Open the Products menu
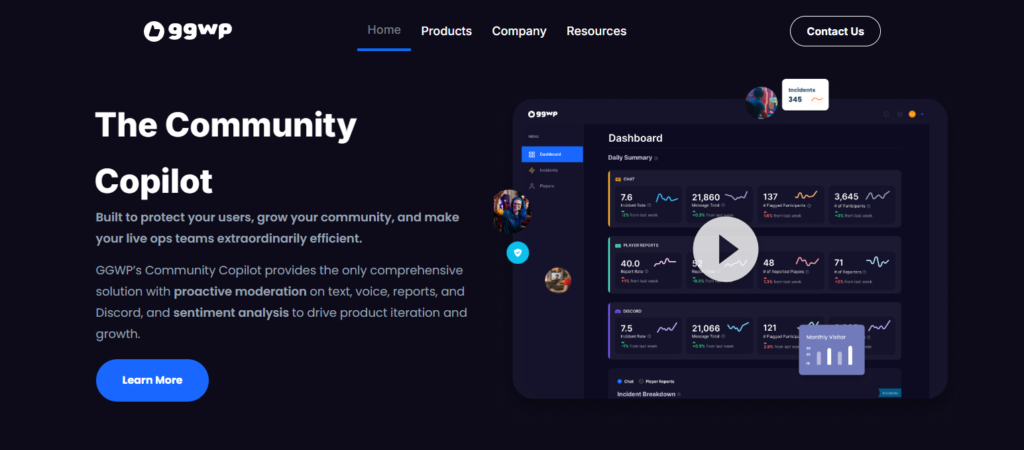 [446, 31]
